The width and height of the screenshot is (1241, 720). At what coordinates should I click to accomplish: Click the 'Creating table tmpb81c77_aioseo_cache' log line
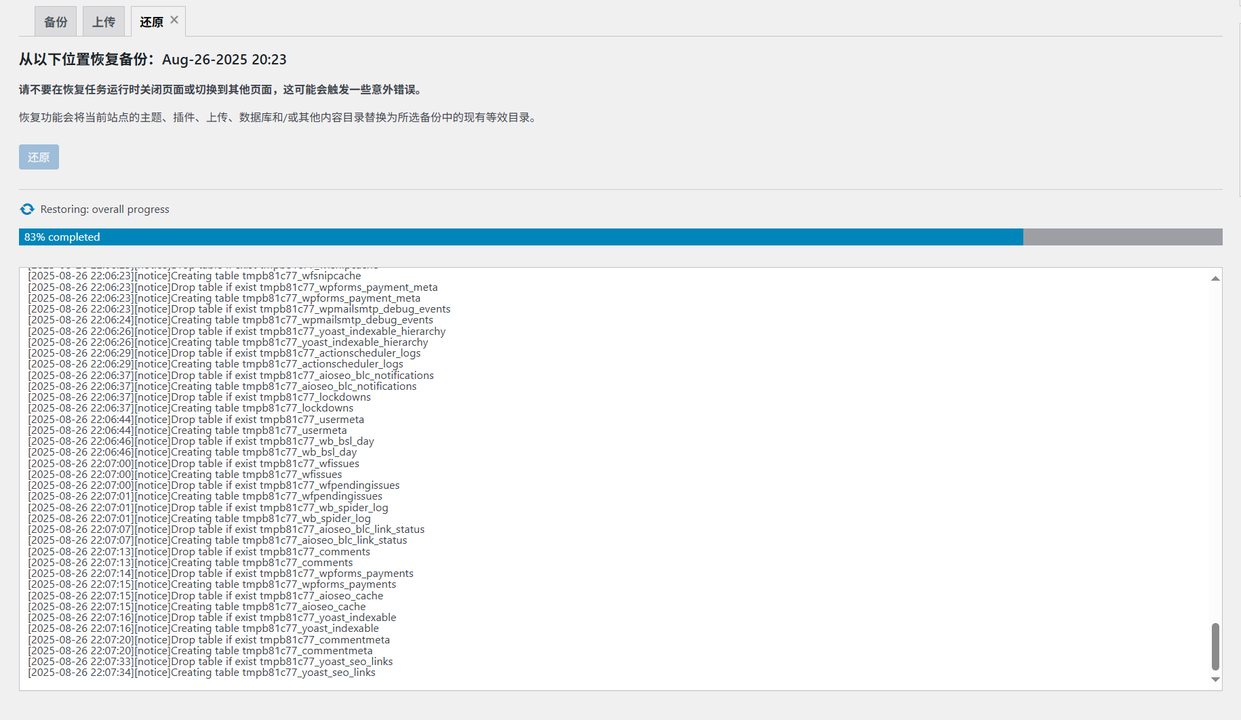(197, 607)
